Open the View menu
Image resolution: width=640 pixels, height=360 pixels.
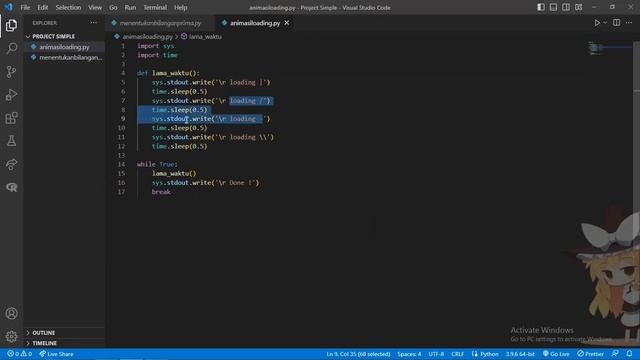click(x=95, y=7)
